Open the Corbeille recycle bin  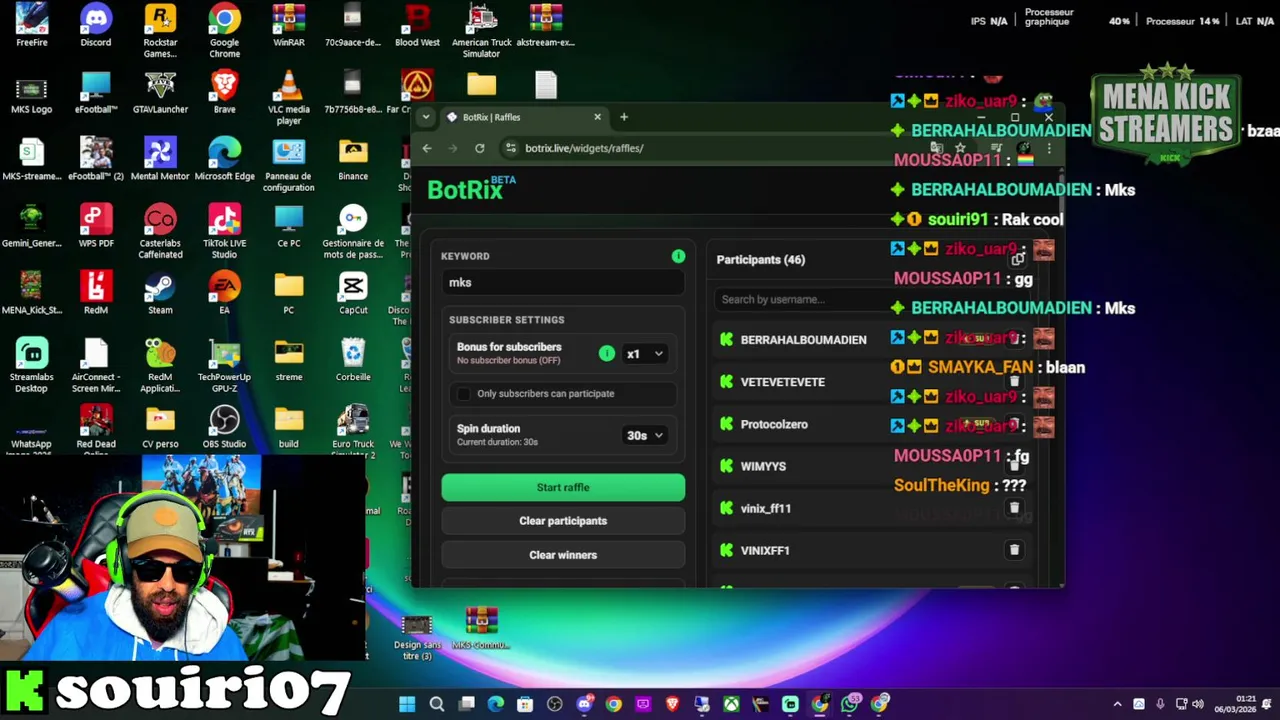pyautogui.click(x=353, y=360)
